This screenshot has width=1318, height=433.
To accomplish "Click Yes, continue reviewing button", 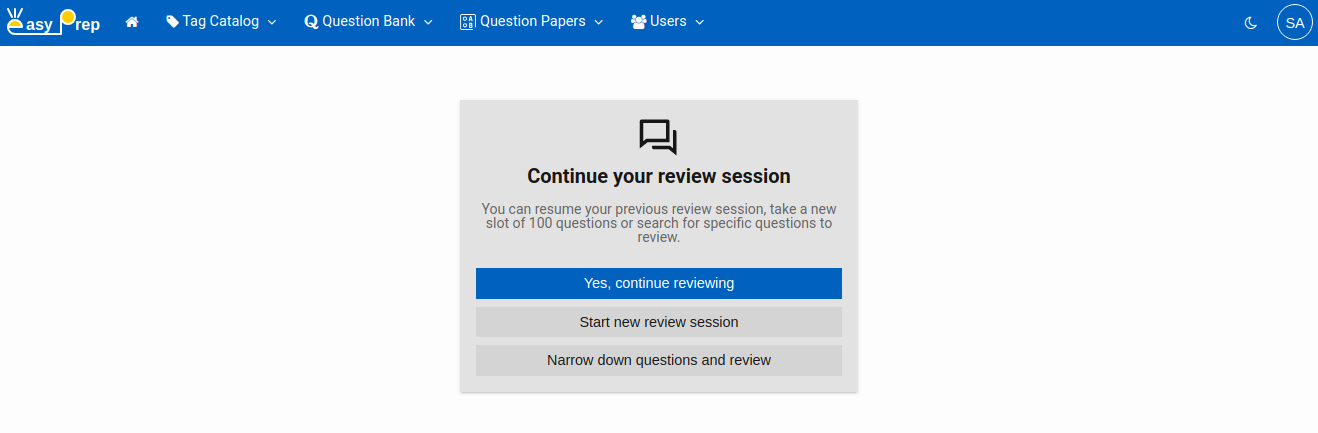I will (x=659, y=283).
